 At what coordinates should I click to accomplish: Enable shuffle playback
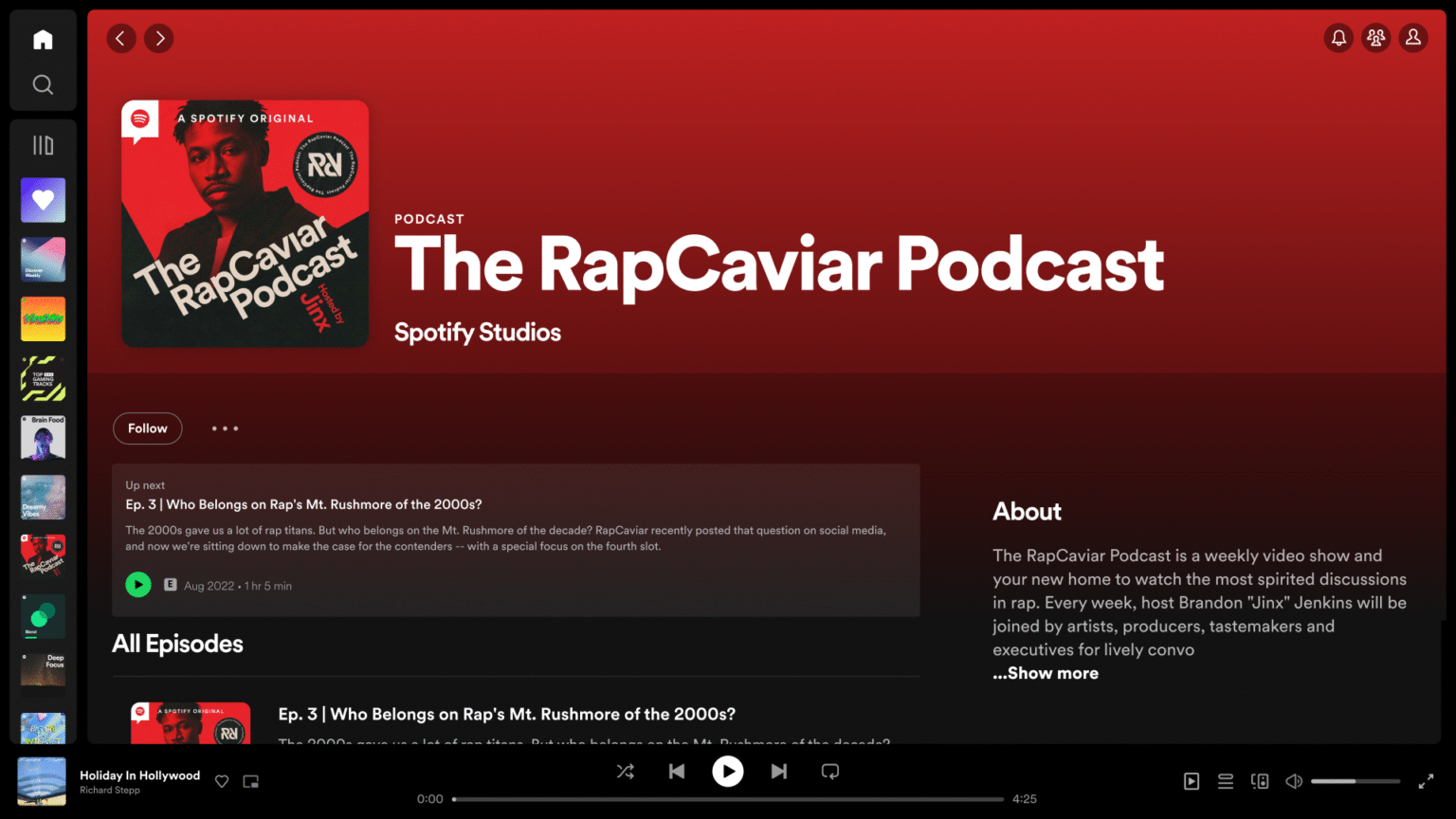click(626, 772)
